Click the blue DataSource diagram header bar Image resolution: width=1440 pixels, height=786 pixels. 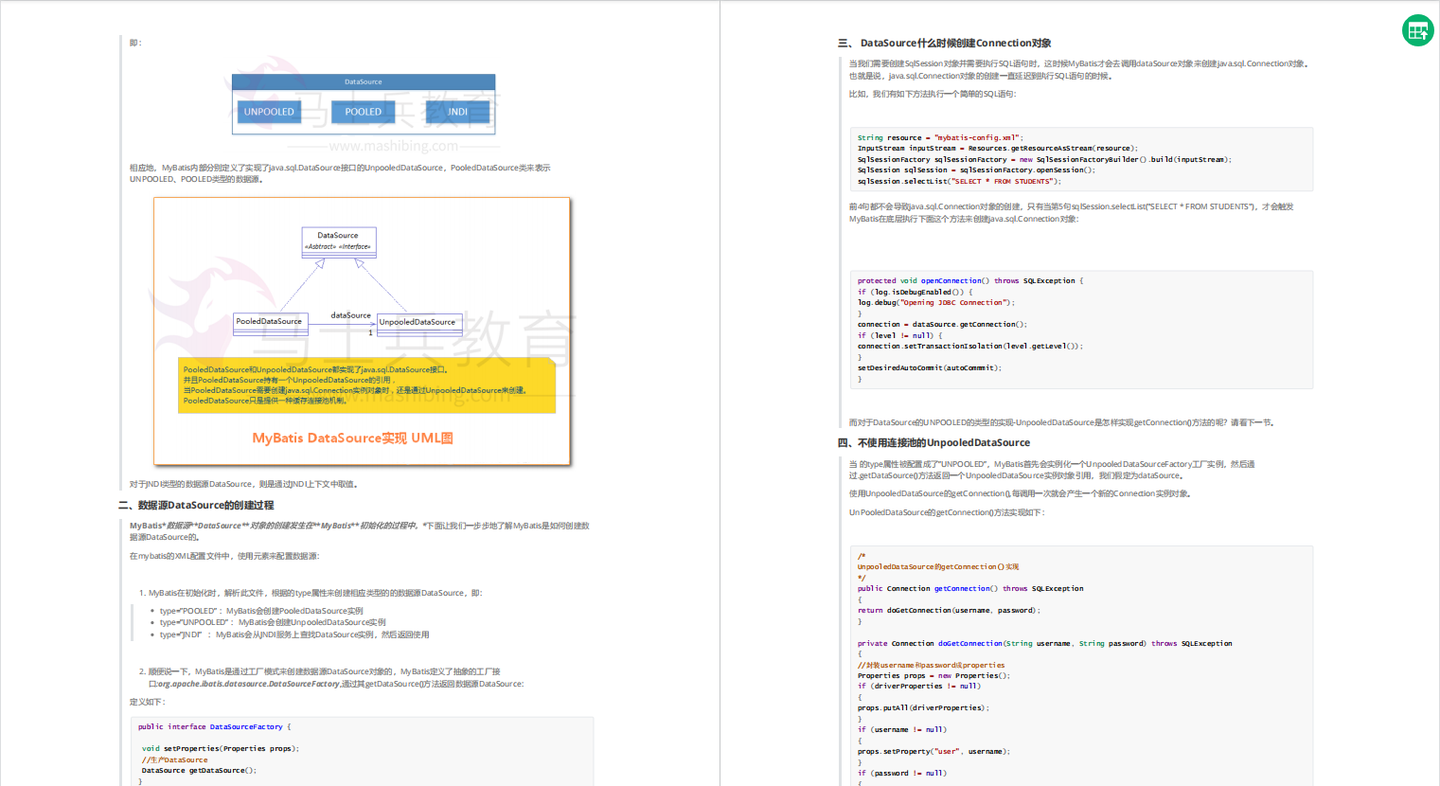coord(363,82)
